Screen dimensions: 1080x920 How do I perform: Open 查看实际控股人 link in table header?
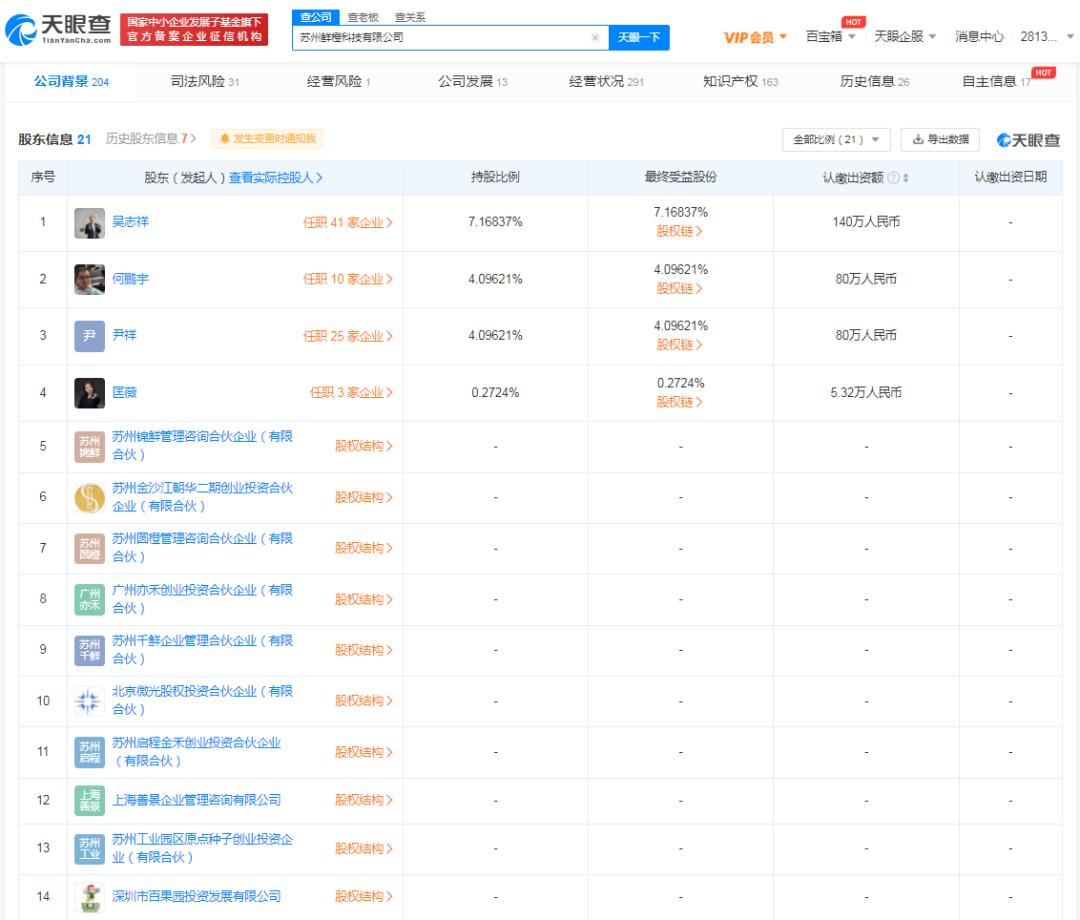276,178
